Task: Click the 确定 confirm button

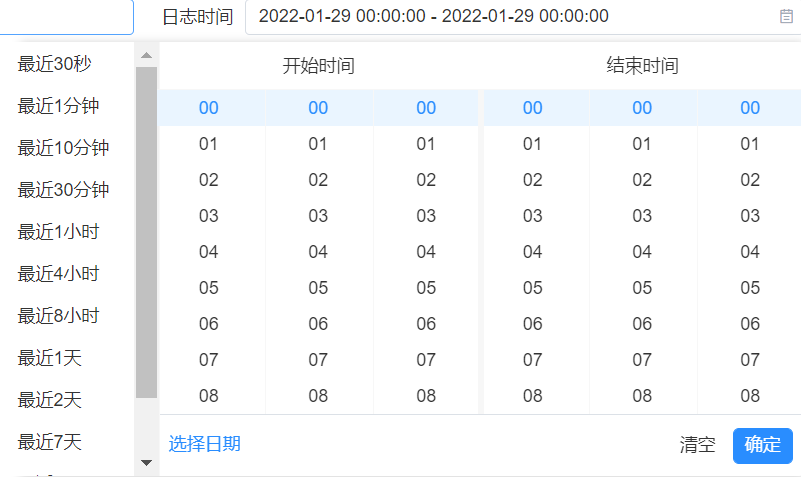Action: [x=762, y=445]
